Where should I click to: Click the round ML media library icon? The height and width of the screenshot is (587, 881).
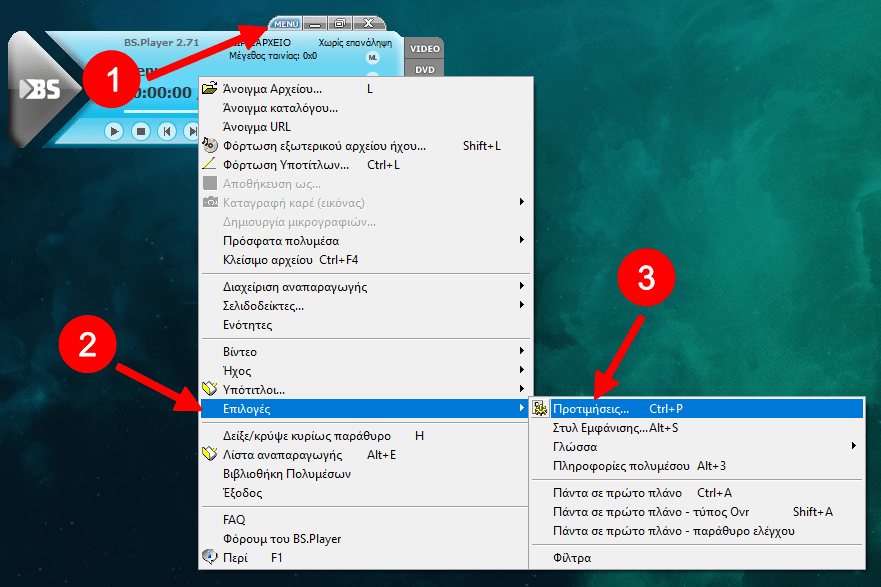coord(373,58)
